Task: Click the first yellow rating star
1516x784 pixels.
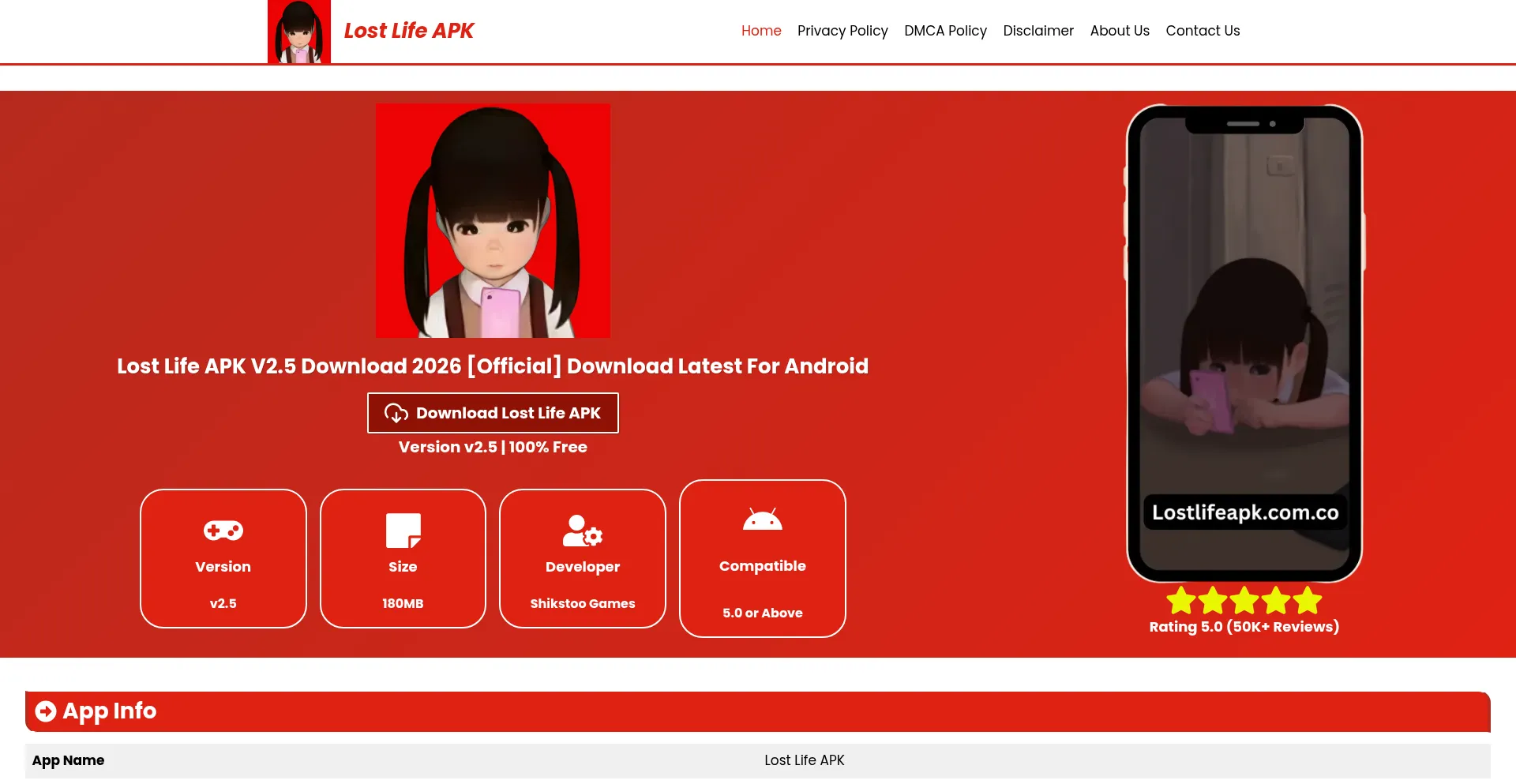Action: point(1181,600)
